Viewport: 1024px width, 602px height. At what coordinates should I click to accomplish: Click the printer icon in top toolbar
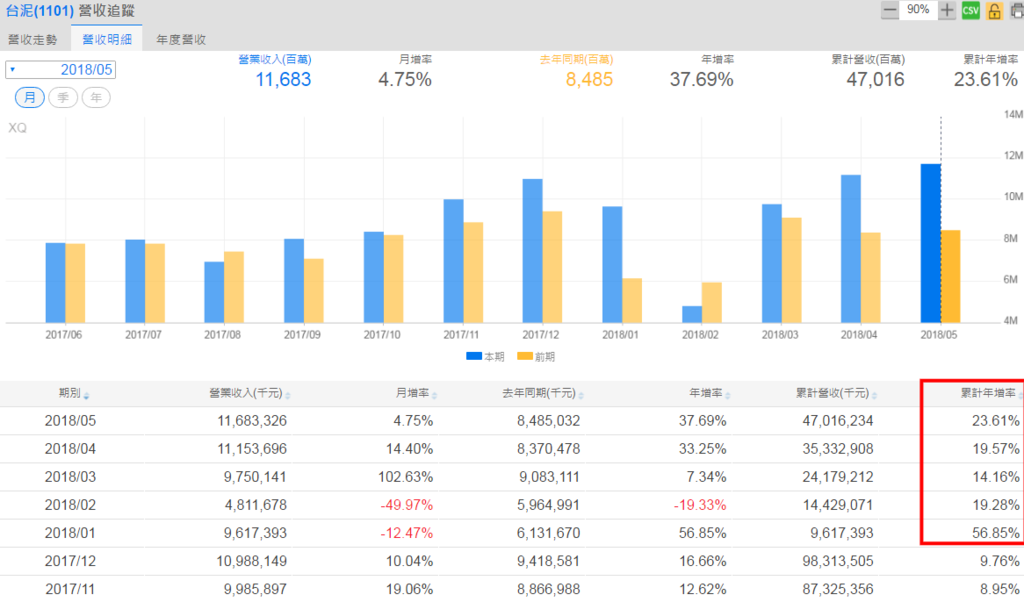click(x=1017, y=10)
